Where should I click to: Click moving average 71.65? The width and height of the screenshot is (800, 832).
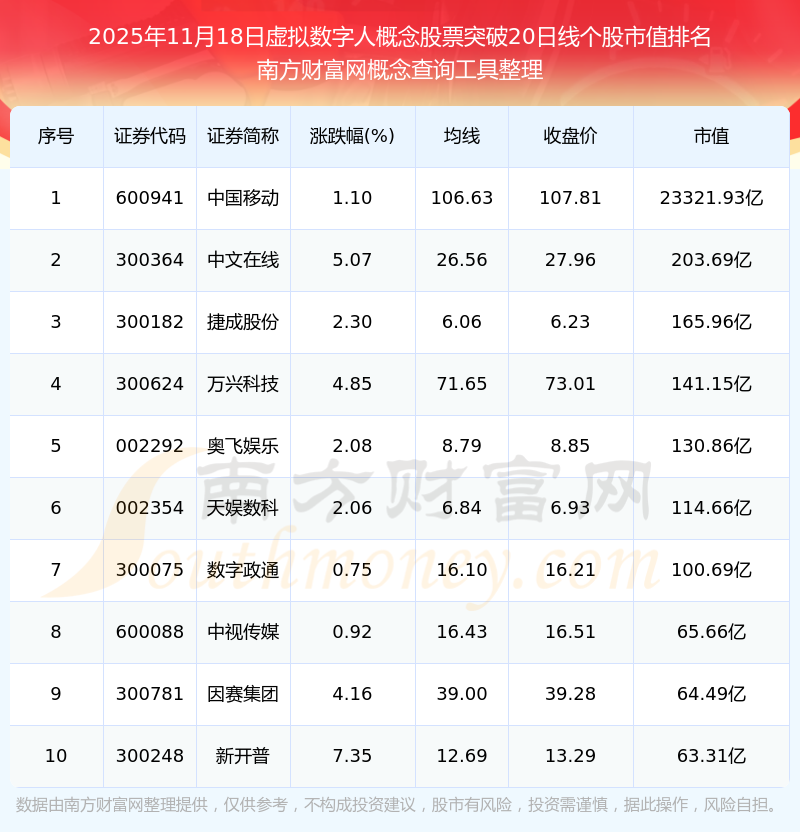click(462, 384)
